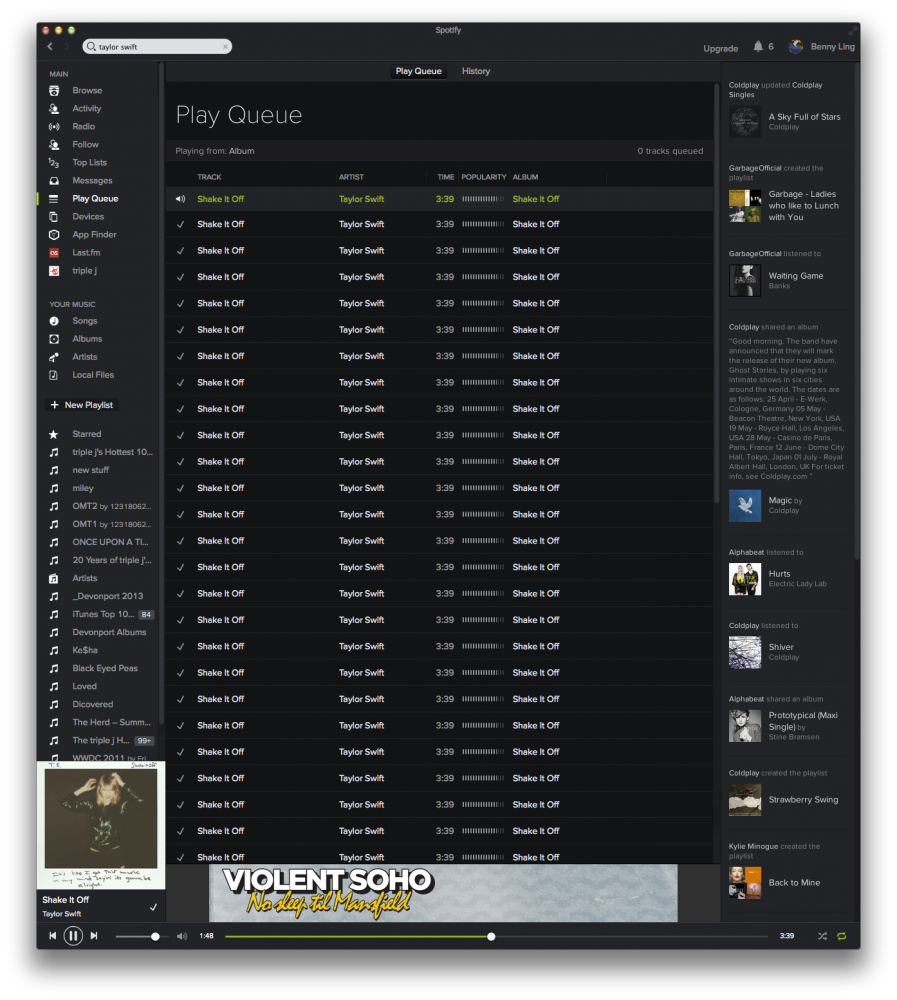
Task: Seek using the song progress bar
Action: point(496,936)
